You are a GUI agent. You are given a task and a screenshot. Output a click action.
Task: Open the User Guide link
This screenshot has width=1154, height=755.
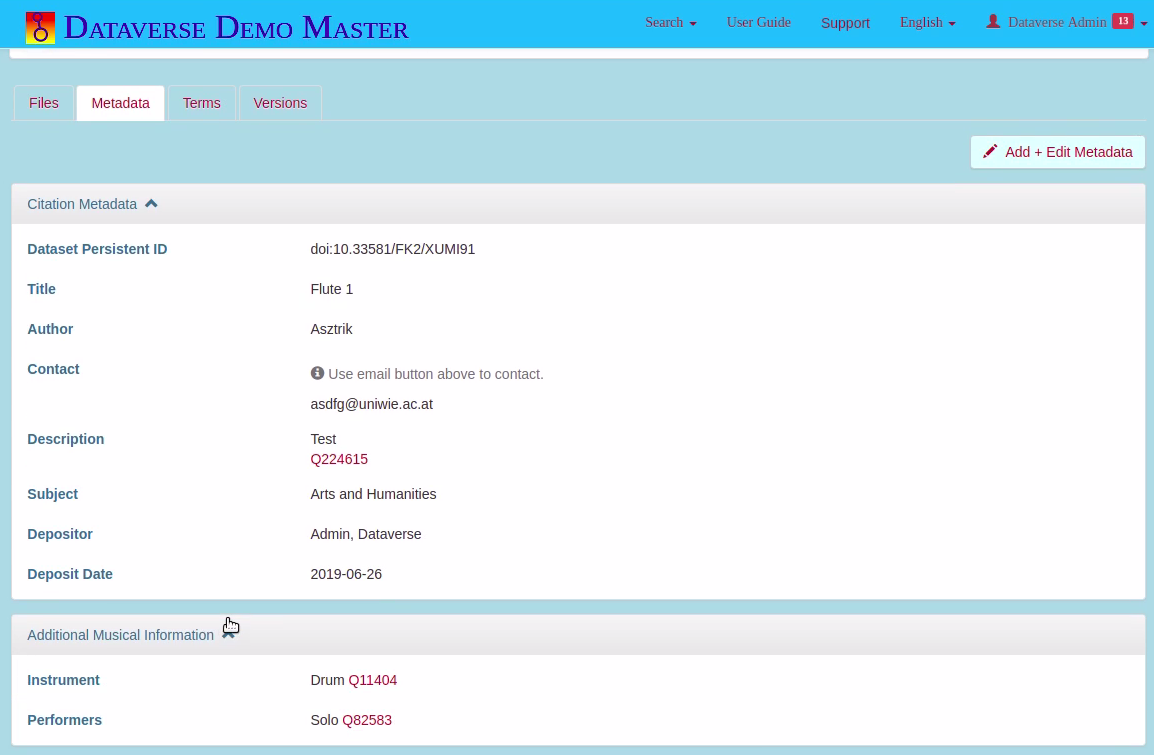pyautogui.click(x=758, y=22)
